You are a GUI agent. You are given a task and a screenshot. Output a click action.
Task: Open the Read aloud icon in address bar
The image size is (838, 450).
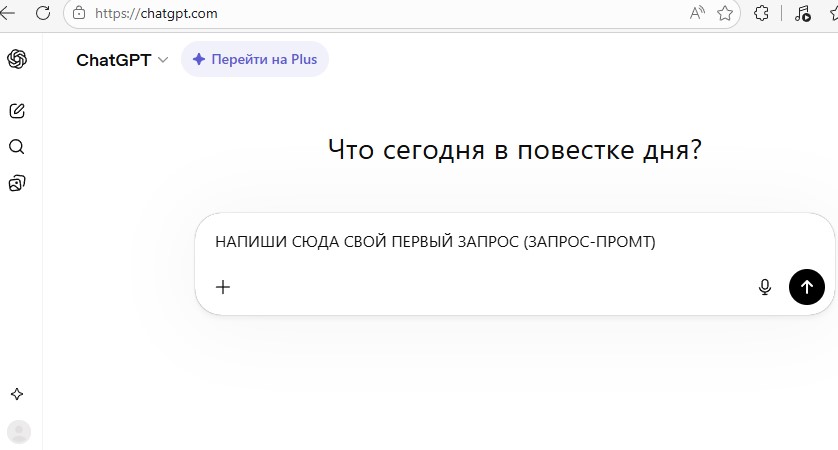coord(697,13)
